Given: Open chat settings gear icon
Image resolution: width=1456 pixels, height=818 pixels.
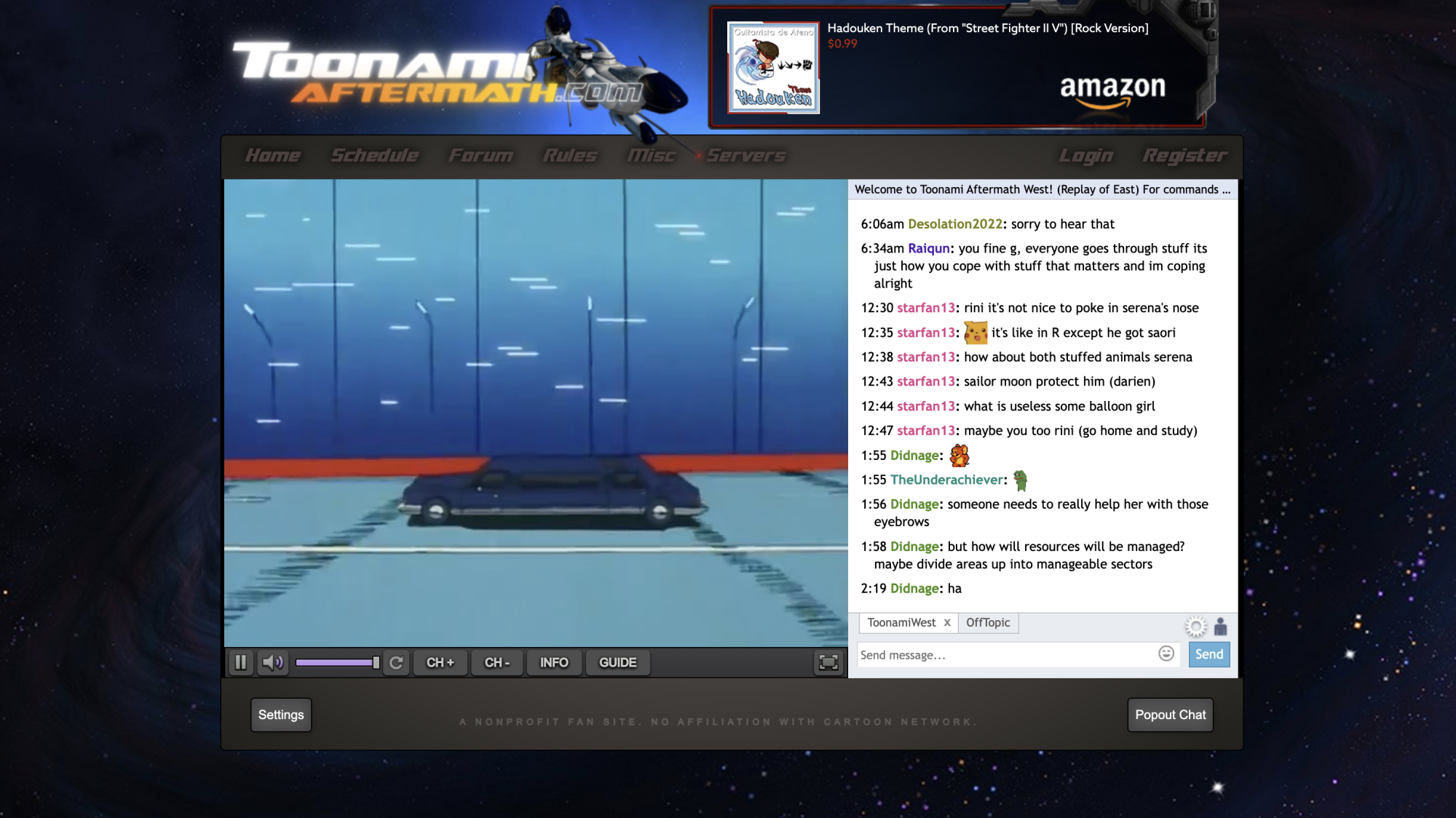Looking at the screenshot, I should [x=1195, y=626].
